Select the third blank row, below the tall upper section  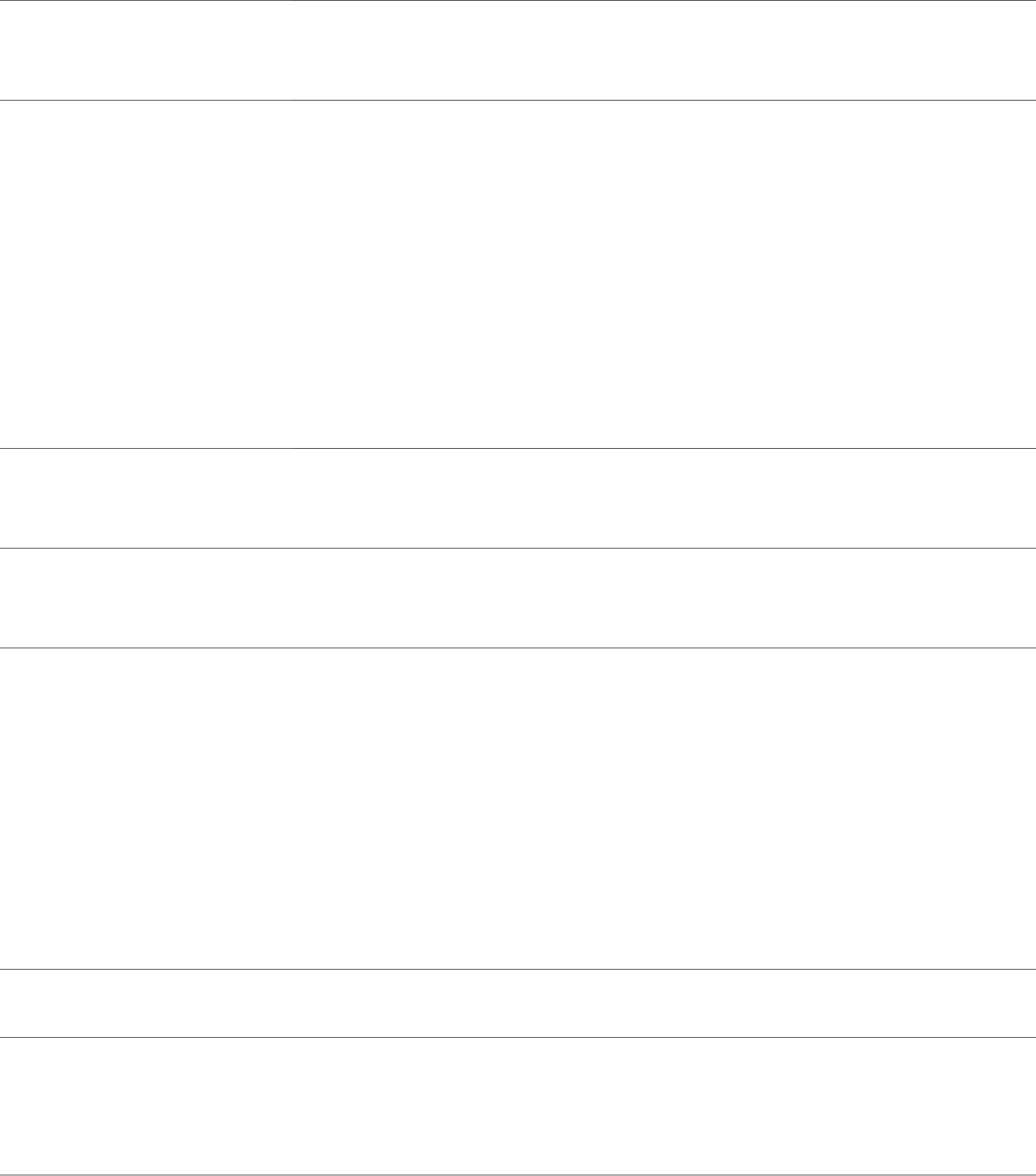518,498
